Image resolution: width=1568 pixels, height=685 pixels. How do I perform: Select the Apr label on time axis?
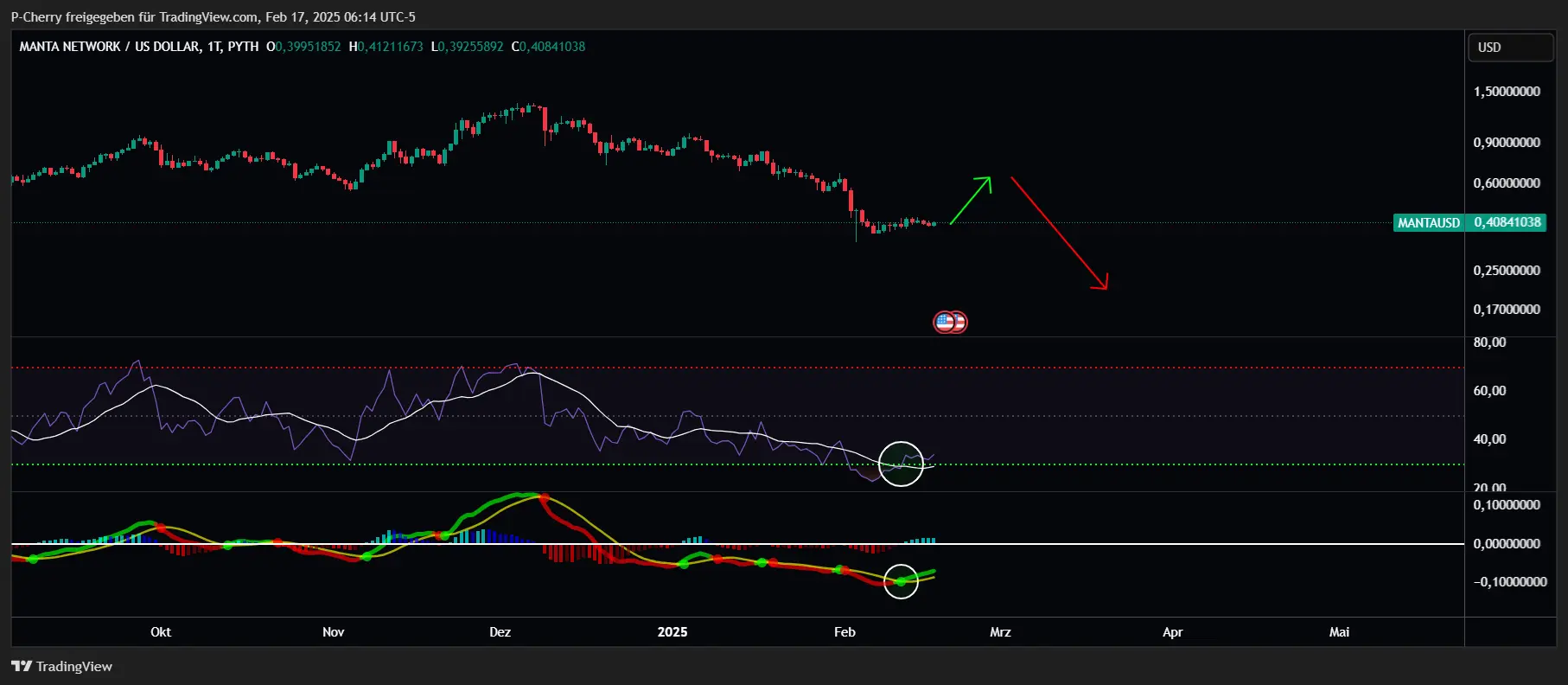click(1172, 632)
